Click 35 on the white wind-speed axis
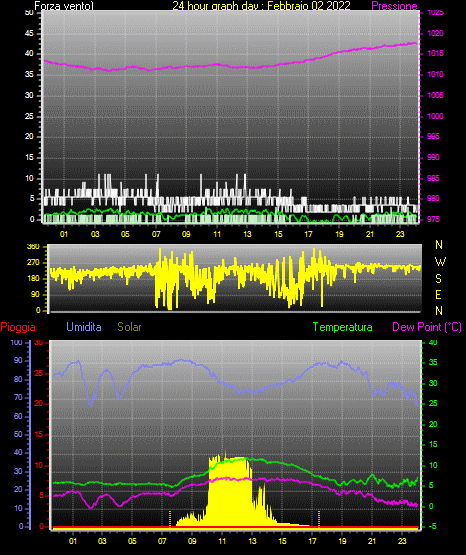 pyautogui.click(x=29, y=74)
